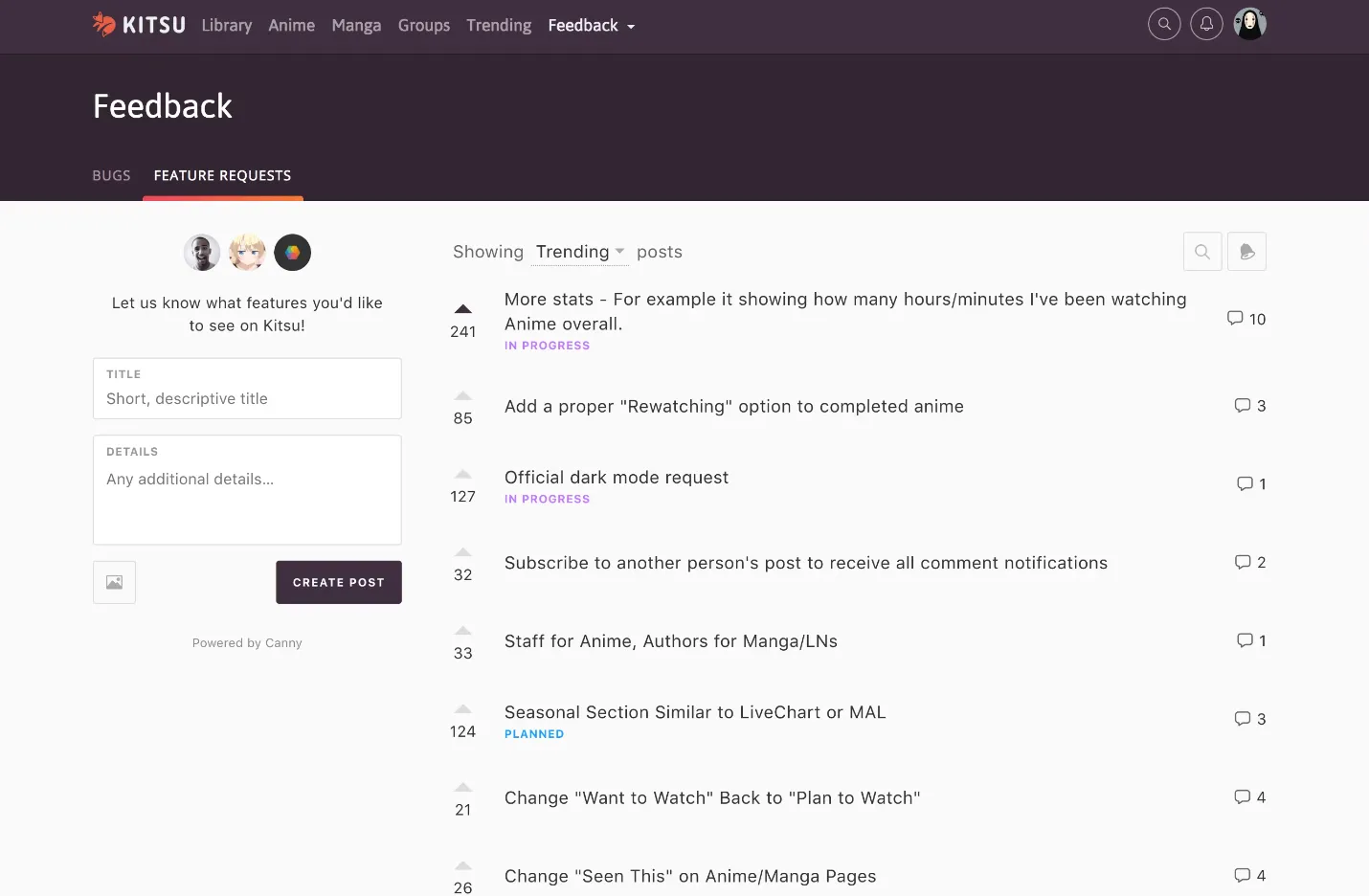Image resolution: width=1369 pixels, height=896 pixels.
Task: Upvote the 'Seasonal Section' post with 124 votes
Action: (463, 709)
